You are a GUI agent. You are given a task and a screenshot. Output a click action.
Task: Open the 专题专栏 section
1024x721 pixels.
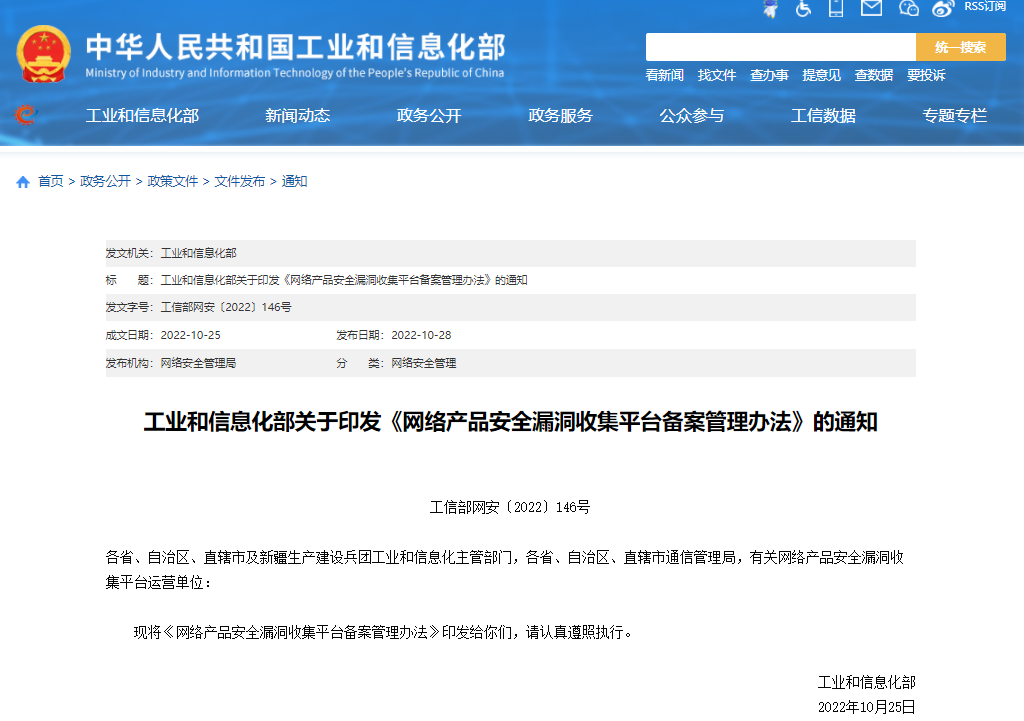(x=954, y=115)
